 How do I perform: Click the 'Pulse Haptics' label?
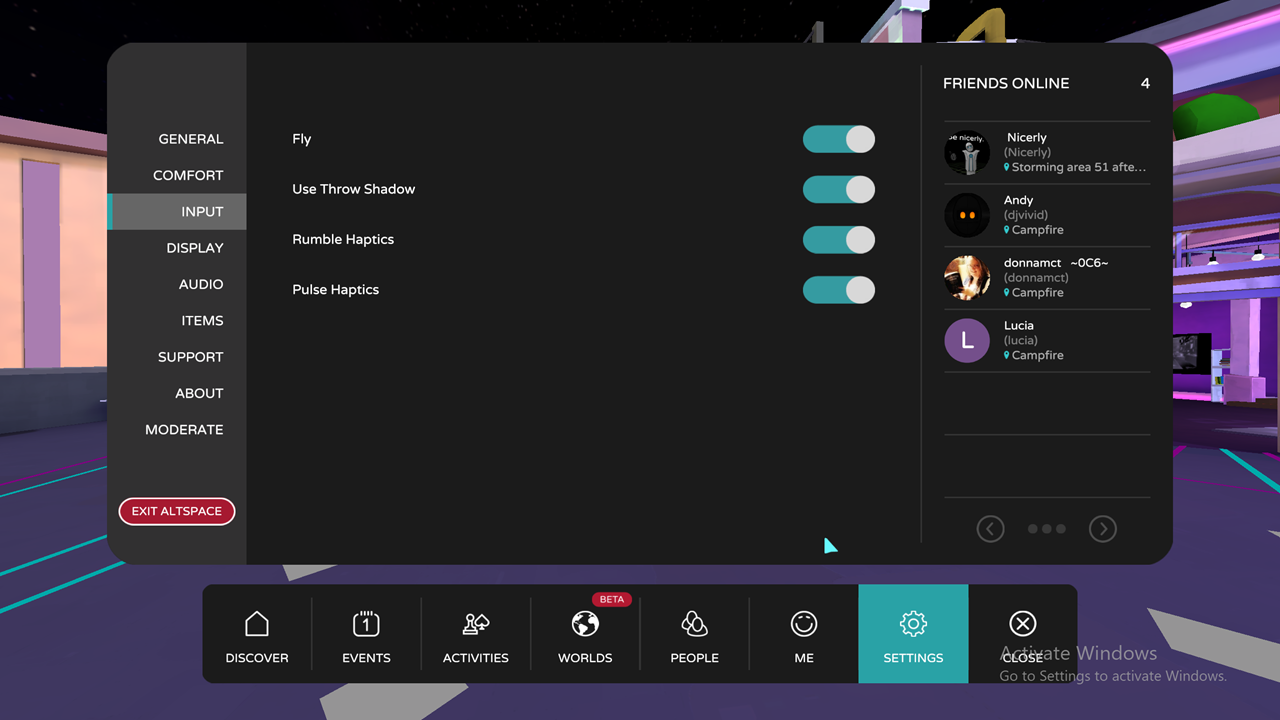335,290
